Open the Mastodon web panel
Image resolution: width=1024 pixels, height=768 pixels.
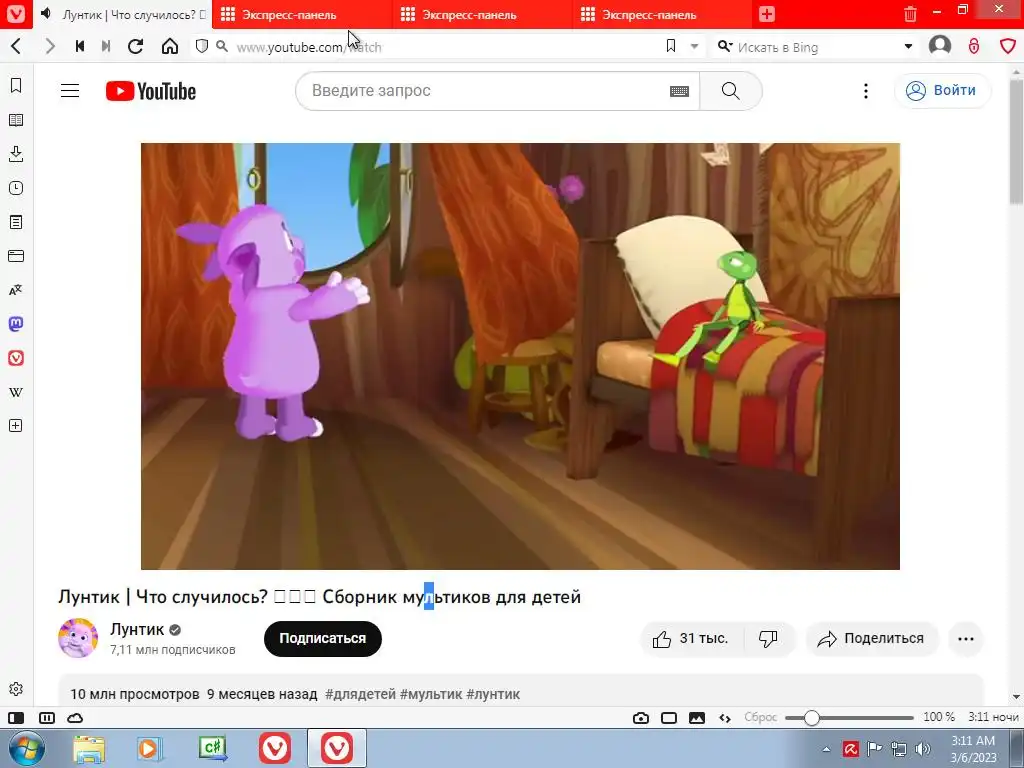click(x=16, y=324)
